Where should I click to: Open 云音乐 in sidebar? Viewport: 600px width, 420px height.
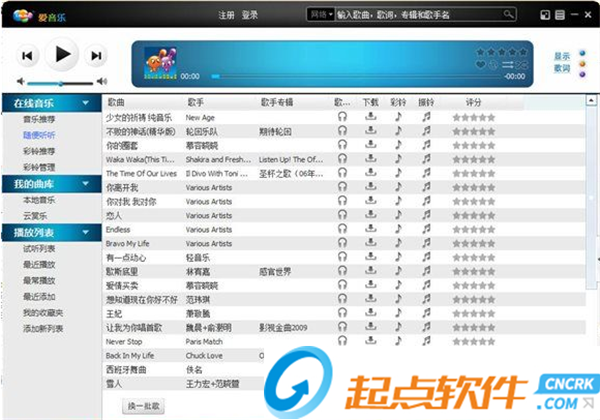pyautogui.click(x=35, y=216)
